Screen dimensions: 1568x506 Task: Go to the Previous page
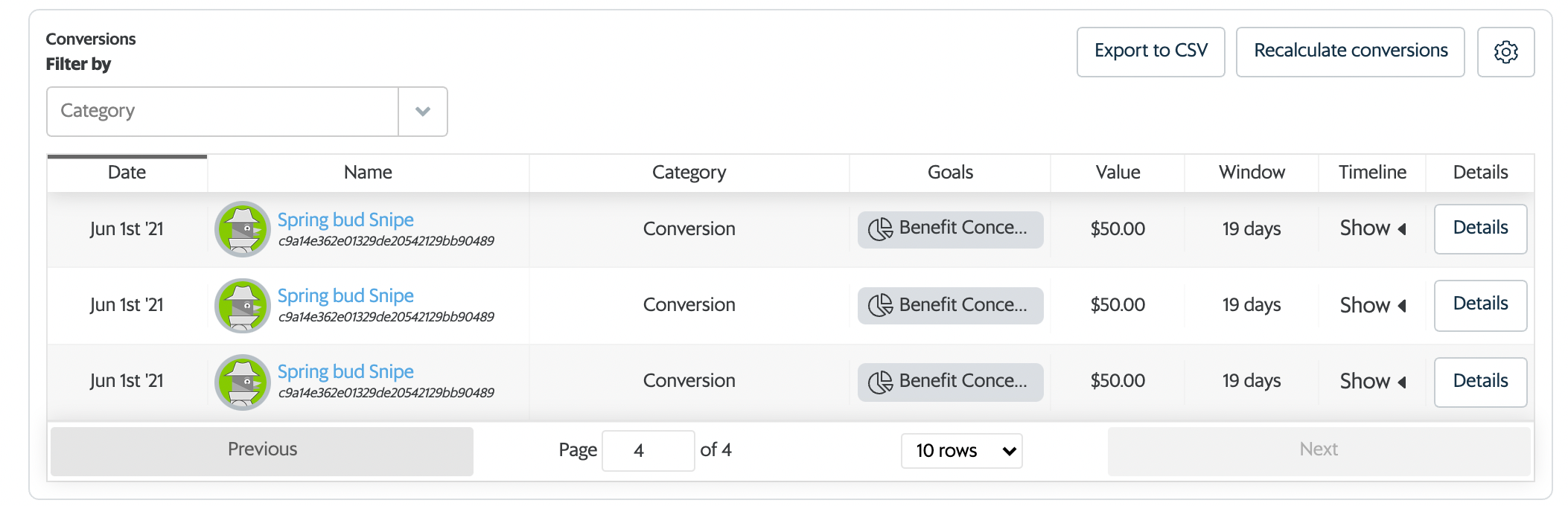coord(262,450)
